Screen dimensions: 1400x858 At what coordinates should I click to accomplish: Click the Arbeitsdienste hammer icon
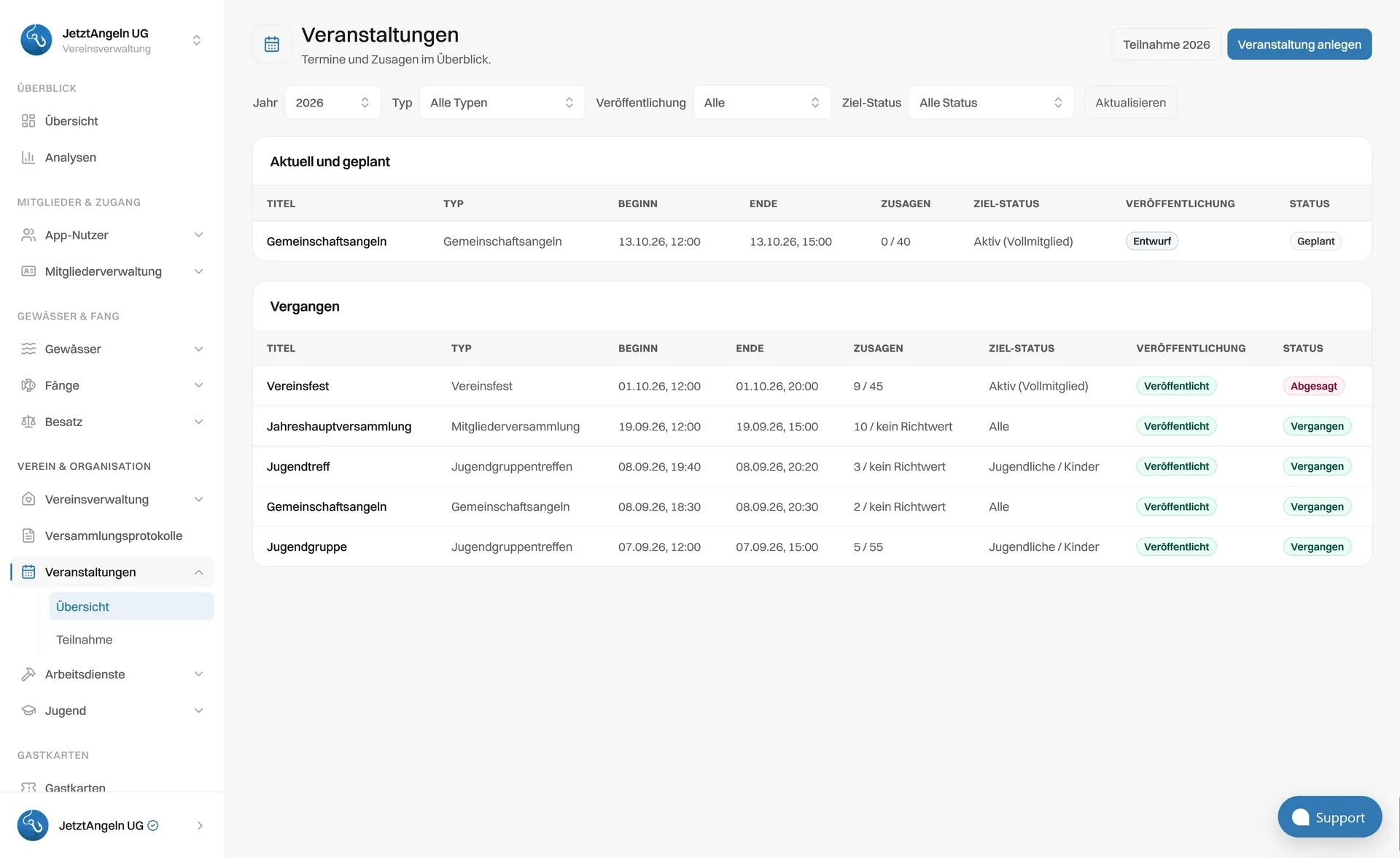[28, 674]
